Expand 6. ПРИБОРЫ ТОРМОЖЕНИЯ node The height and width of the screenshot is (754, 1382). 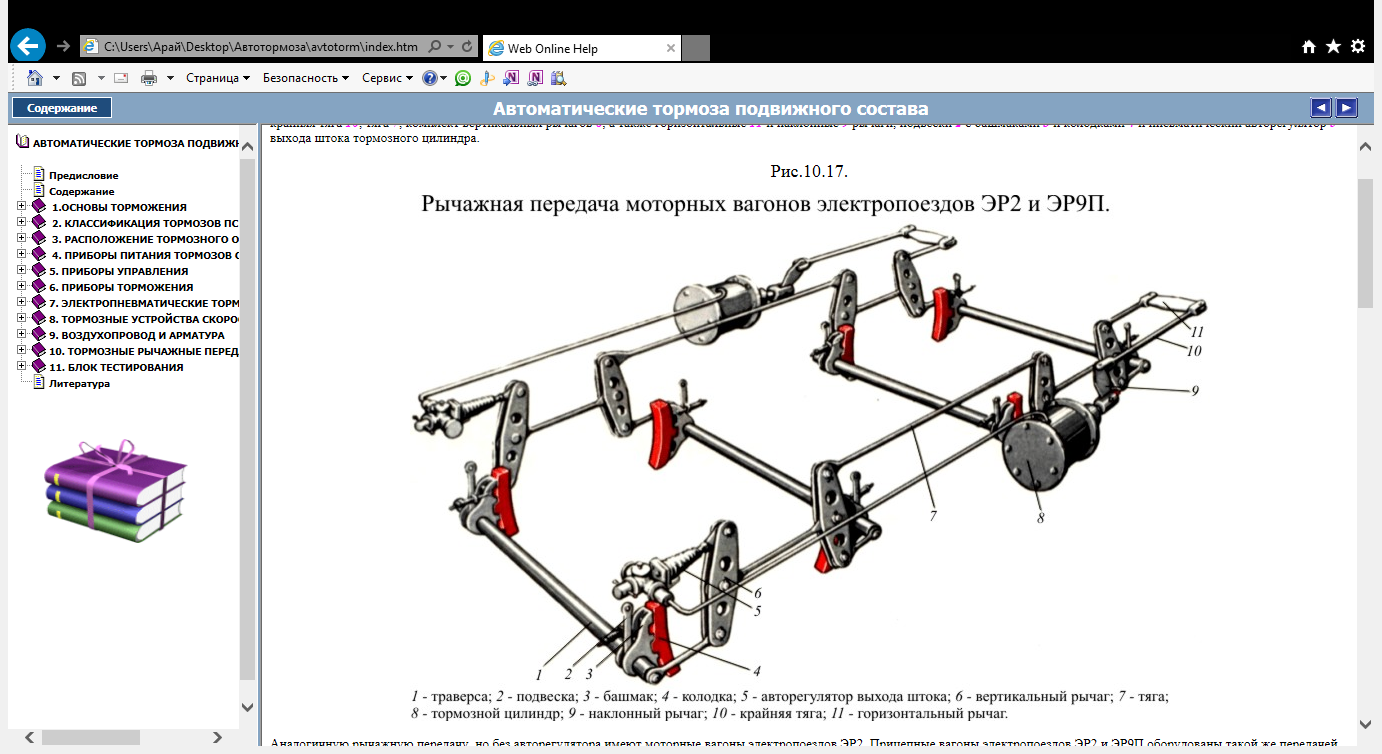(x=22, y=287)
